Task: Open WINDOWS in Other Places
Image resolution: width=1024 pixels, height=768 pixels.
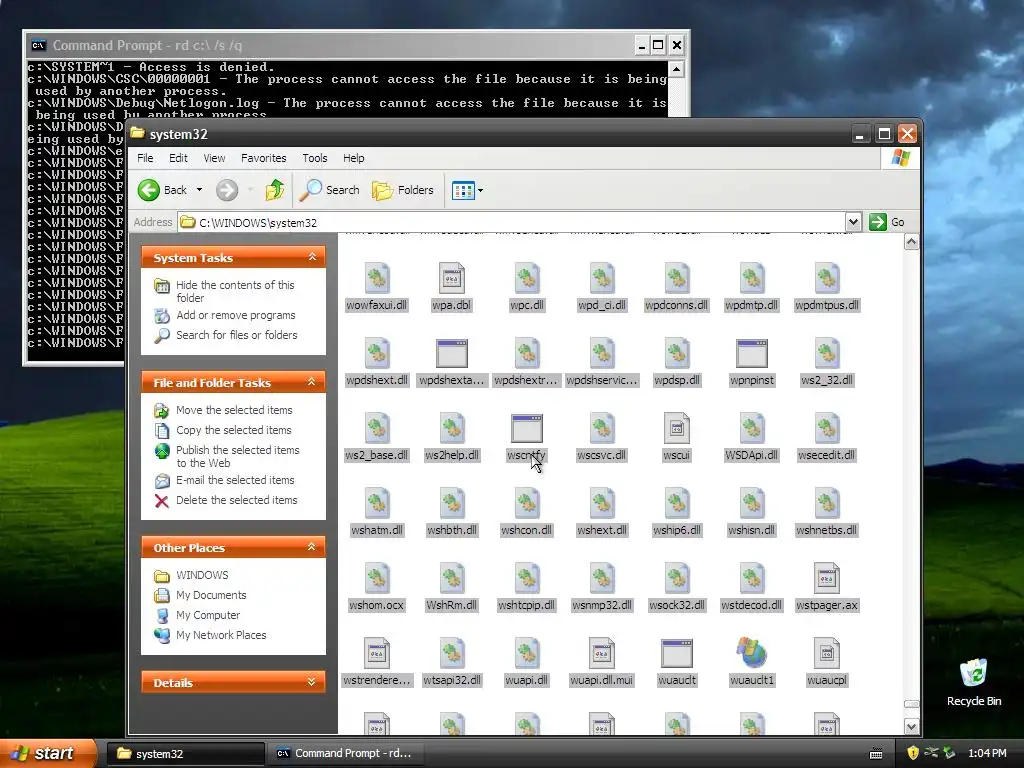Action: (202, 575)
